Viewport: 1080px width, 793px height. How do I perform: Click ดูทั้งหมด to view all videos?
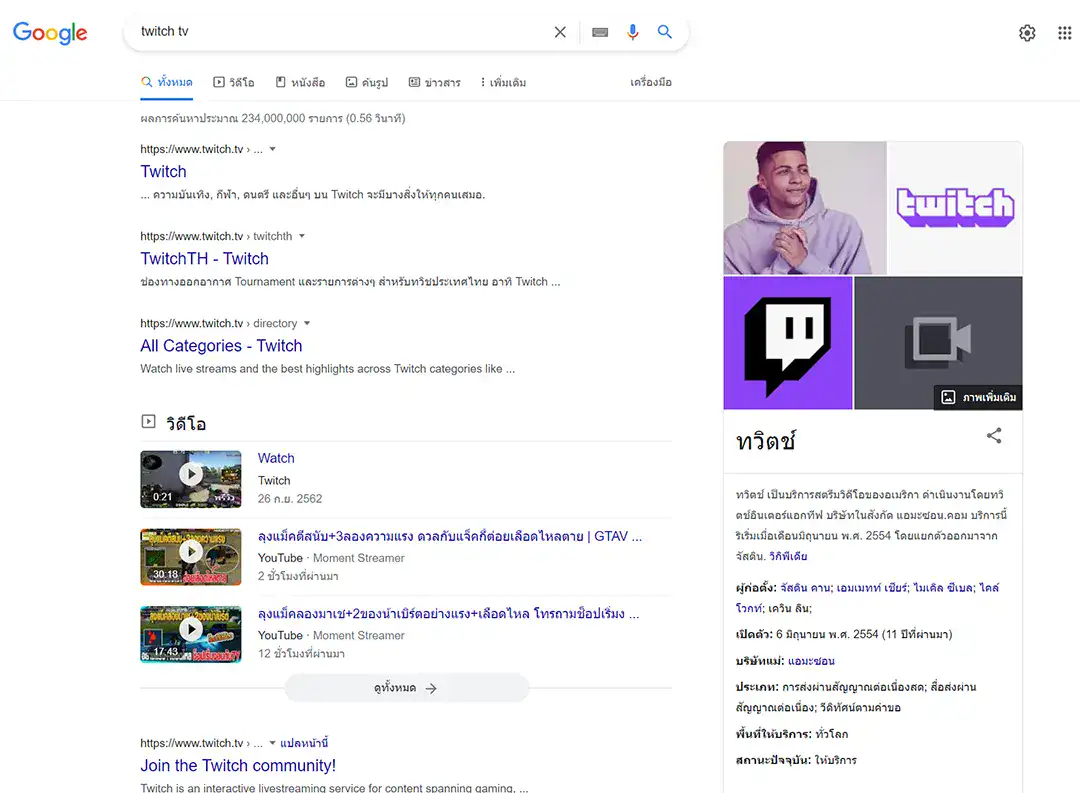coord(406,688)
